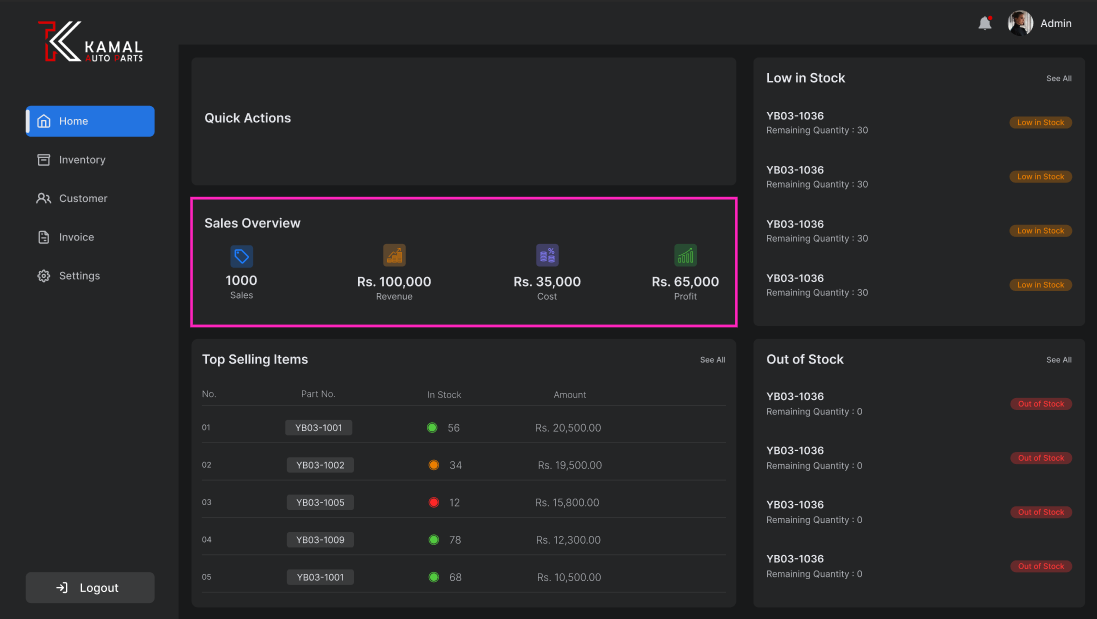Select the YB03-1009 part number chip
This screenshot has height=619, width=1097.
319,539
